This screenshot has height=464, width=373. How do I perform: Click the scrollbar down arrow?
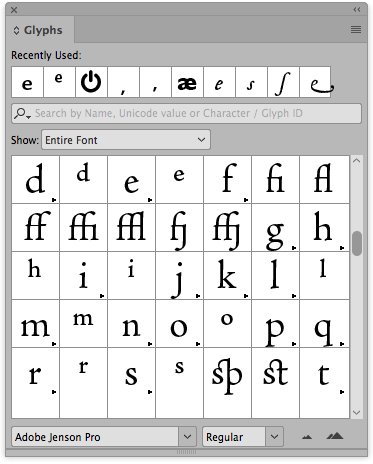click(x=357, y=413)
